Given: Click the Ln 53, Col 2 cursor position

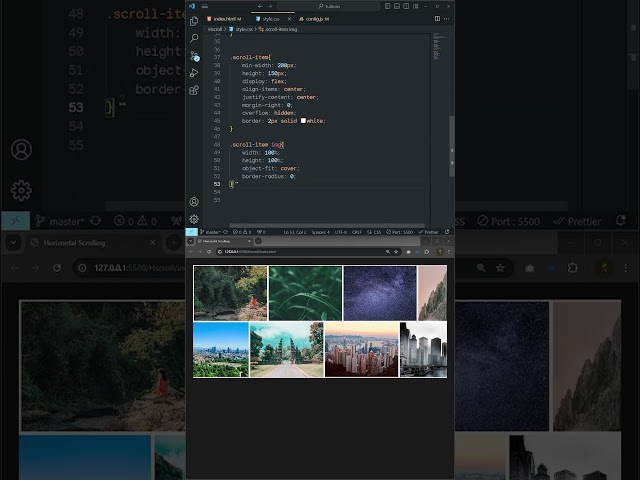Looking at the screenshot, I should coord(295,232).
